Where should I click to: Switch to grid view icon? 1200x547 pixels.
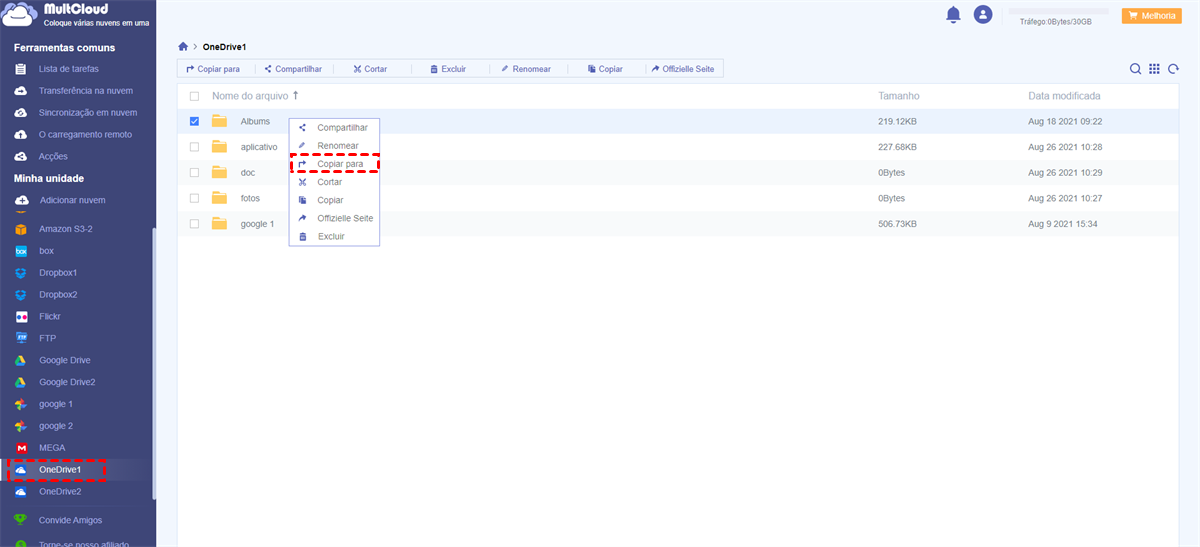[x=1154, y=69]
